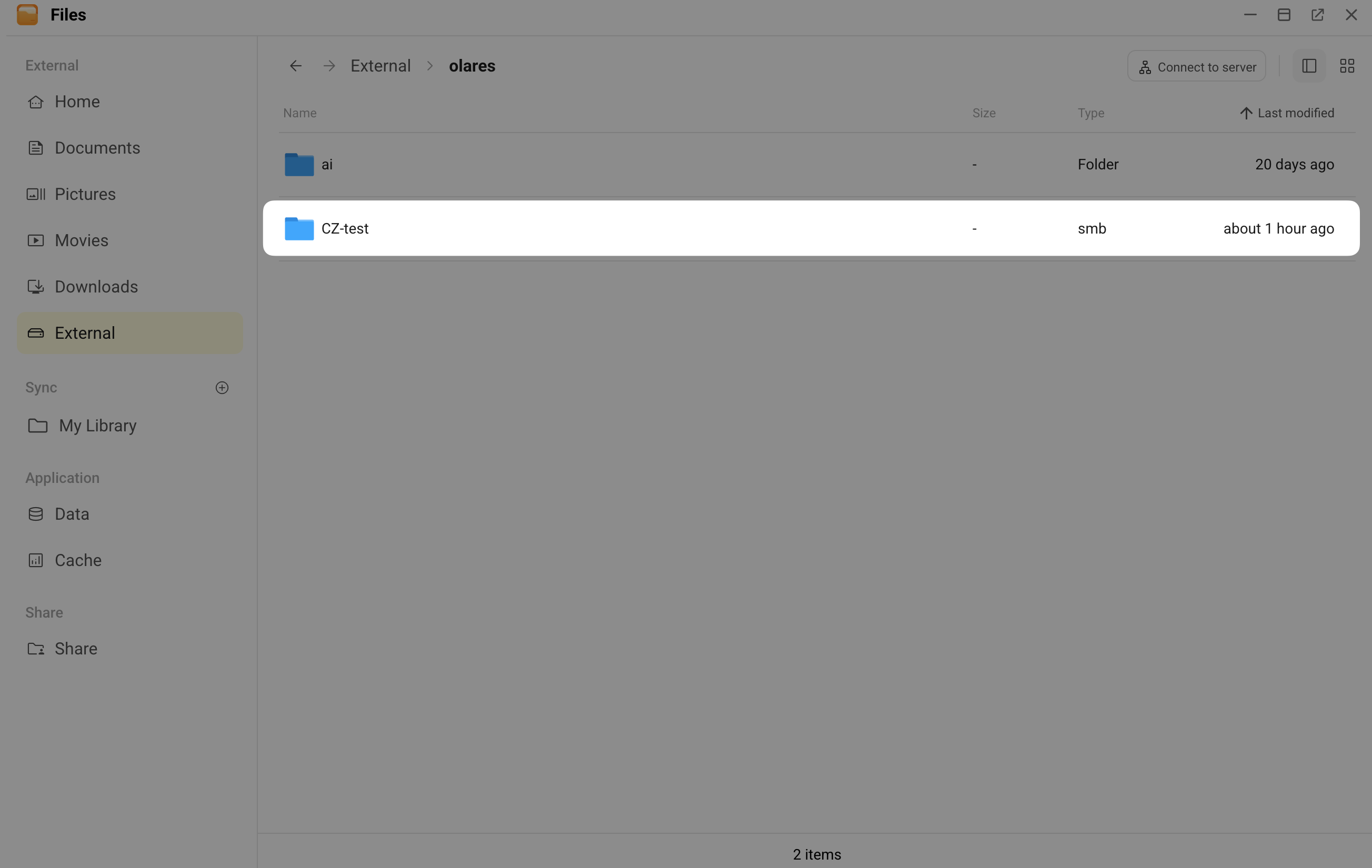Toggle the list view layout icon
The image size is (1372, 868).
[1309, 66]
